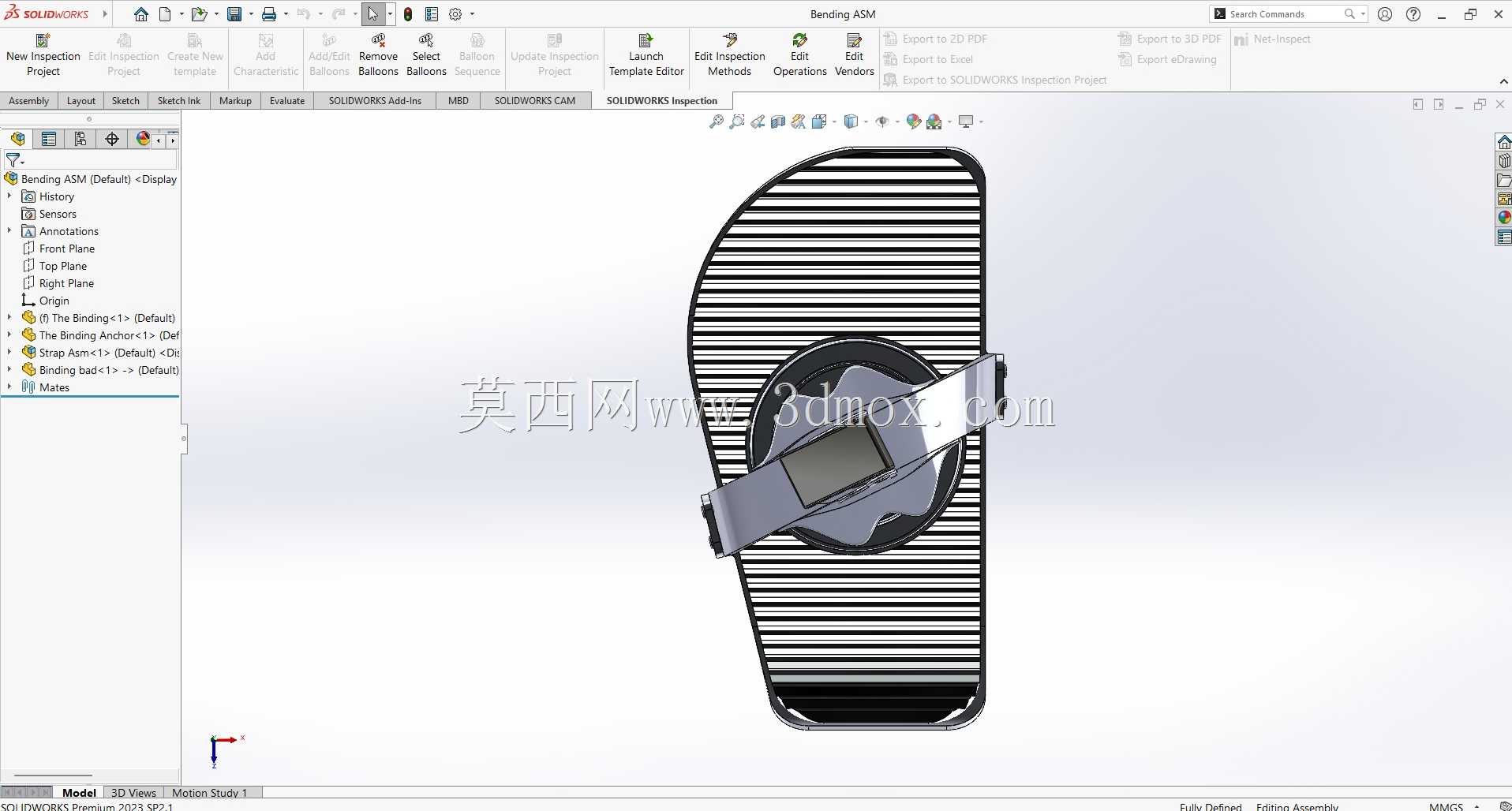Open the Help question mark icon
The width and height of the screenshot is (1512, 811).
(x=1413, y=14)
